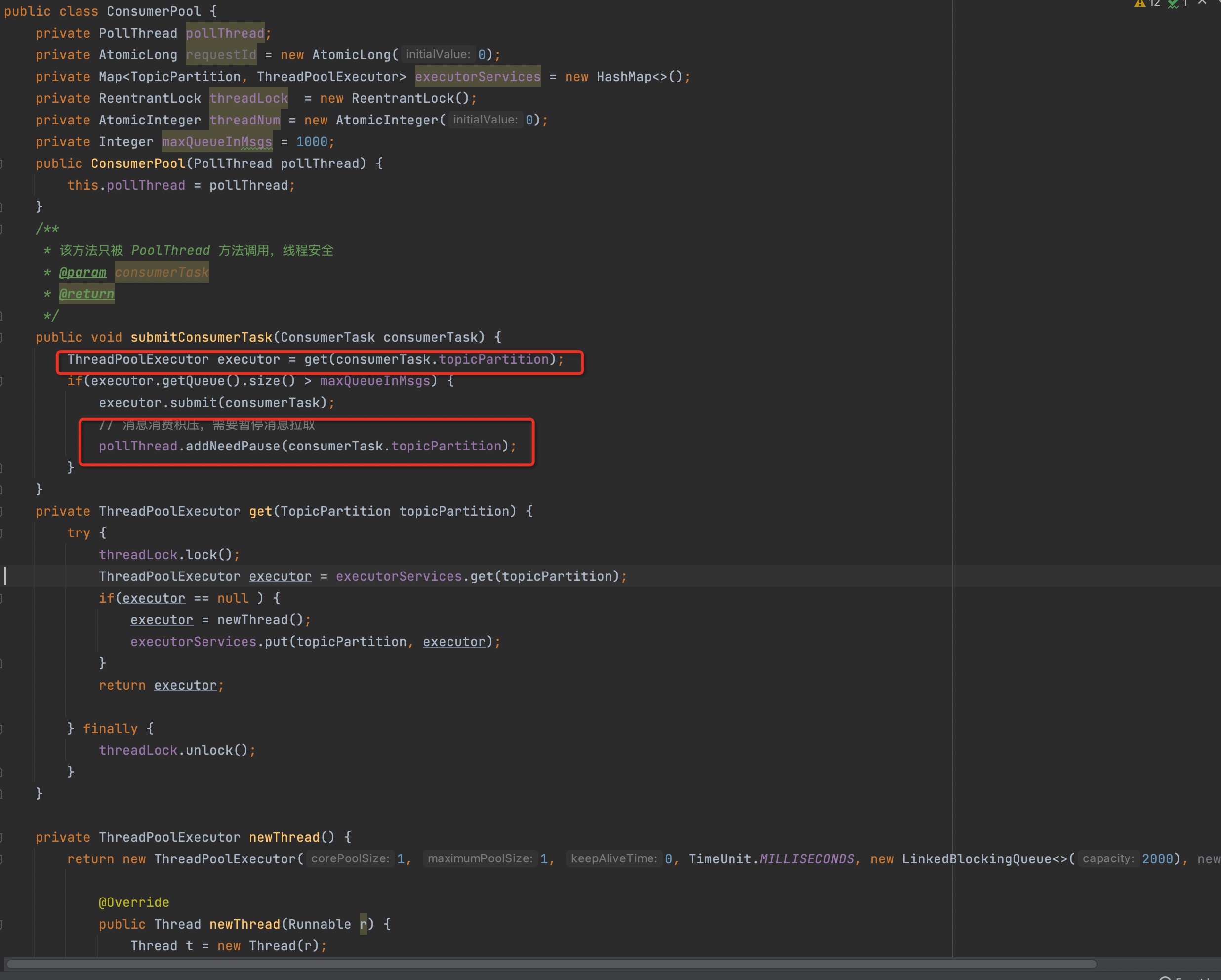Click the previous highlighted error up arrow
1221x980 pixels.
pos(1202,3)
